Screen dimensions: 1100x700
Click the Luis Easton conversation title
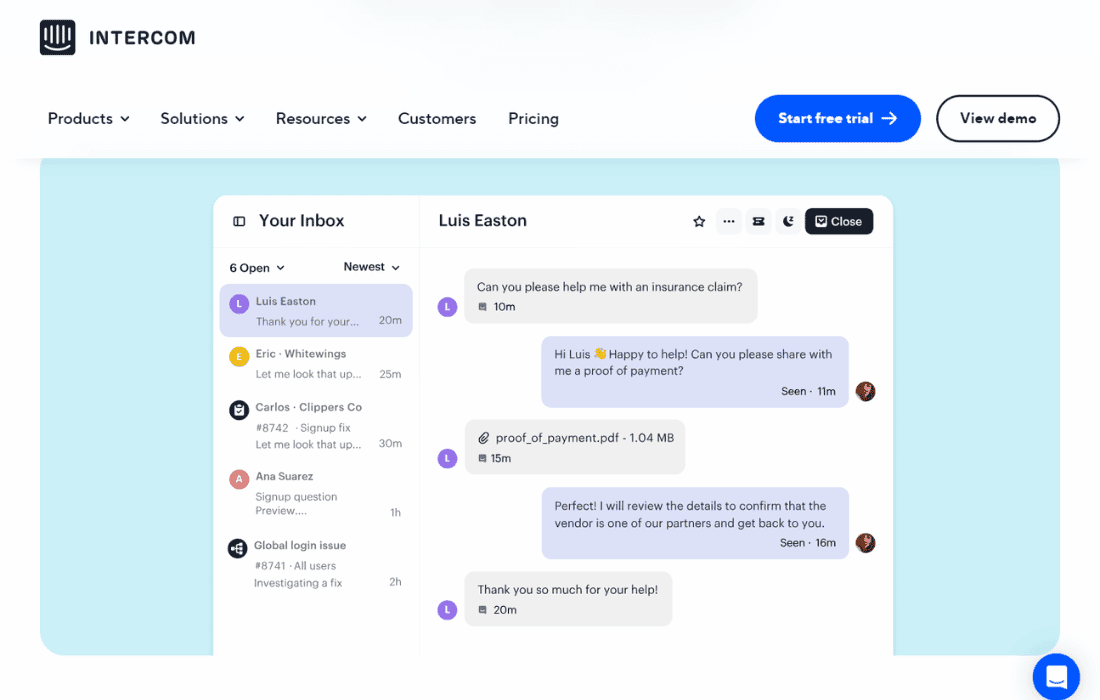pos(483,220)
